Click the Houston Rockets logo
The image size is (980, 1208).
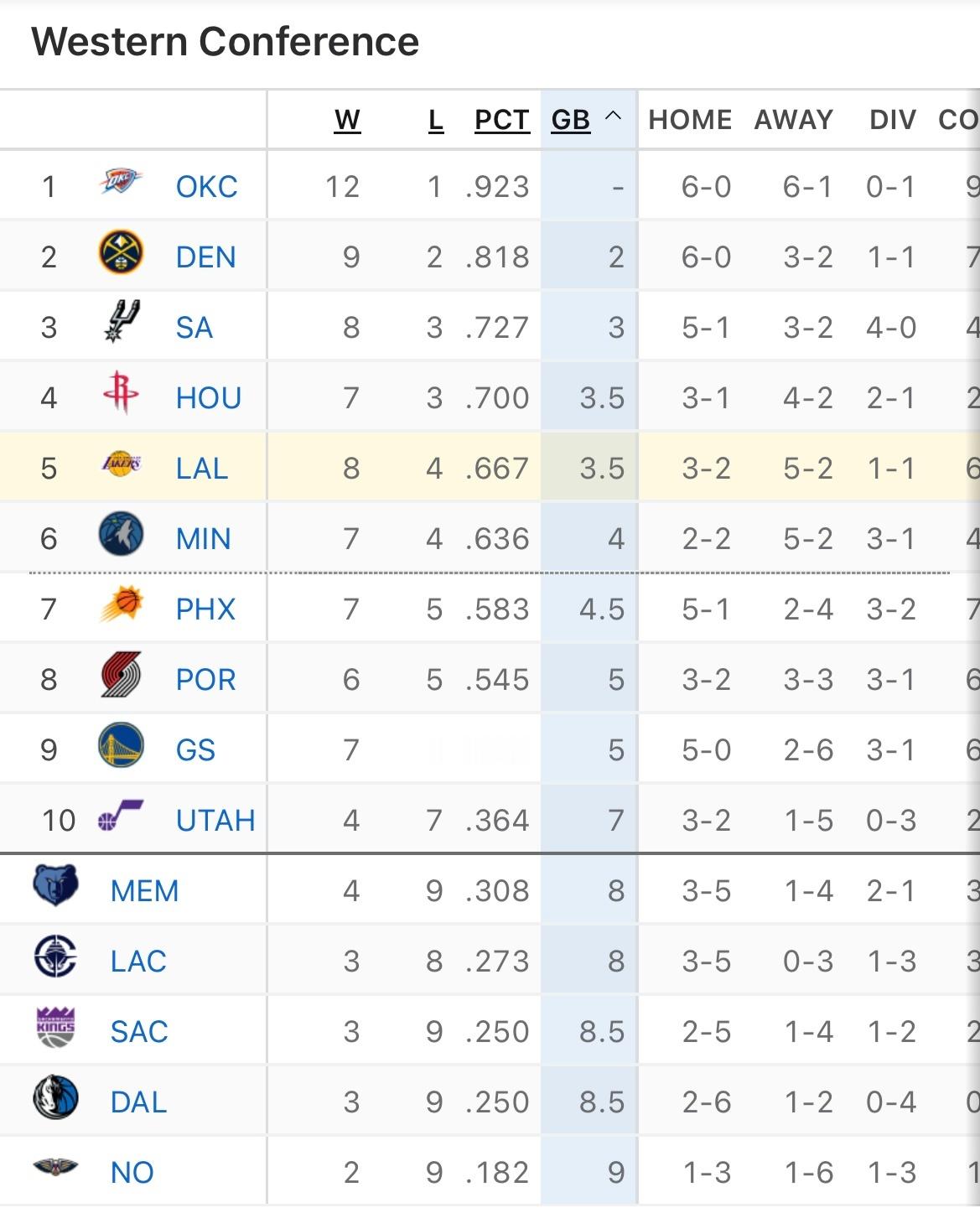click(x=121, y=393)
